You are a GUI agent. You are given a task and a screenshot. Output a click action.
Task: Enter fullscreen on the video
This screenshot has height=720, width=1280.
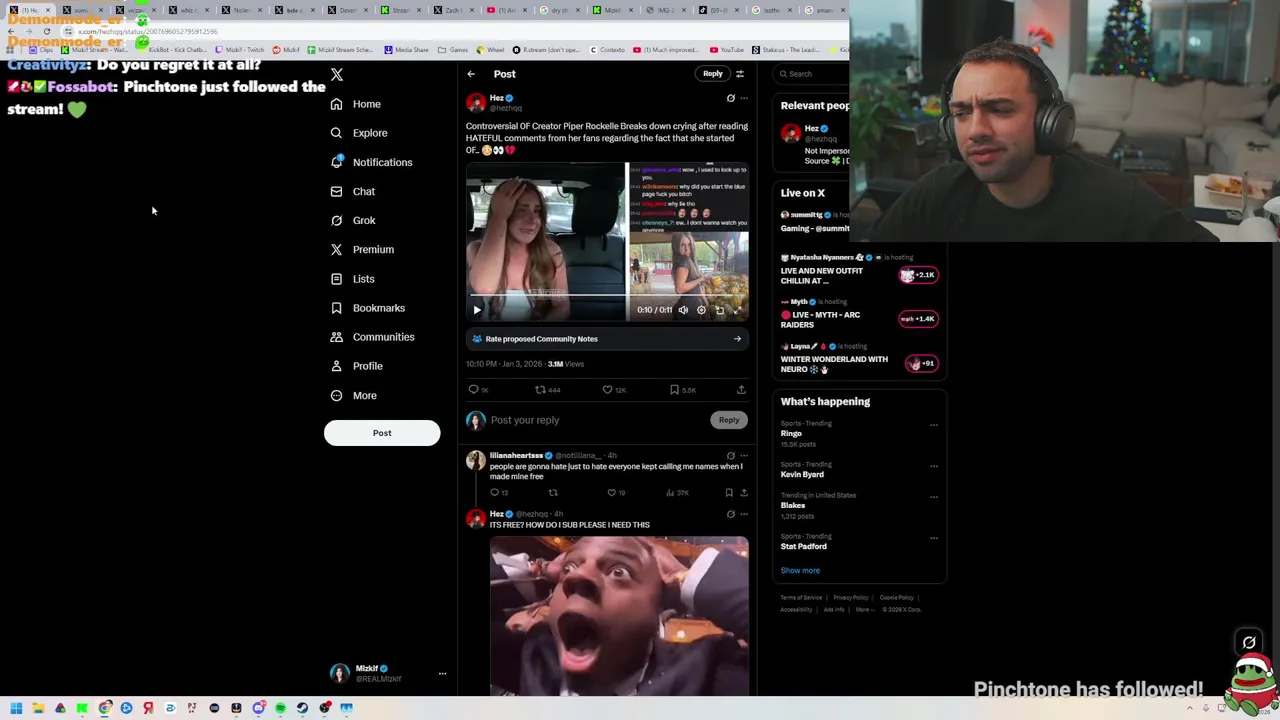(x=737, y=310)
